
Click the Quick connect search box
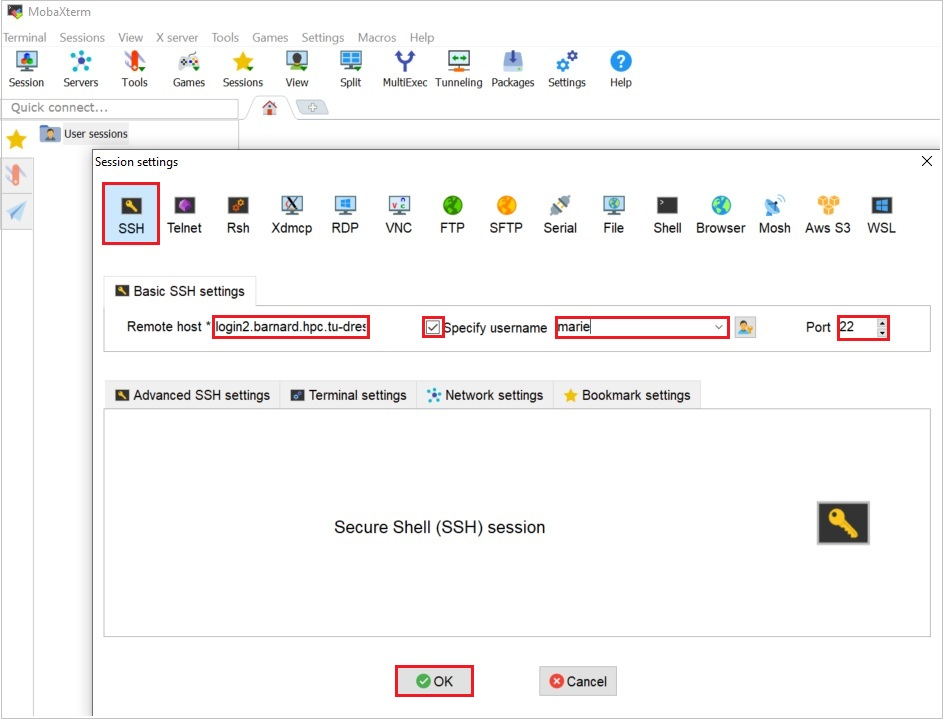click(x=120, y=108)
